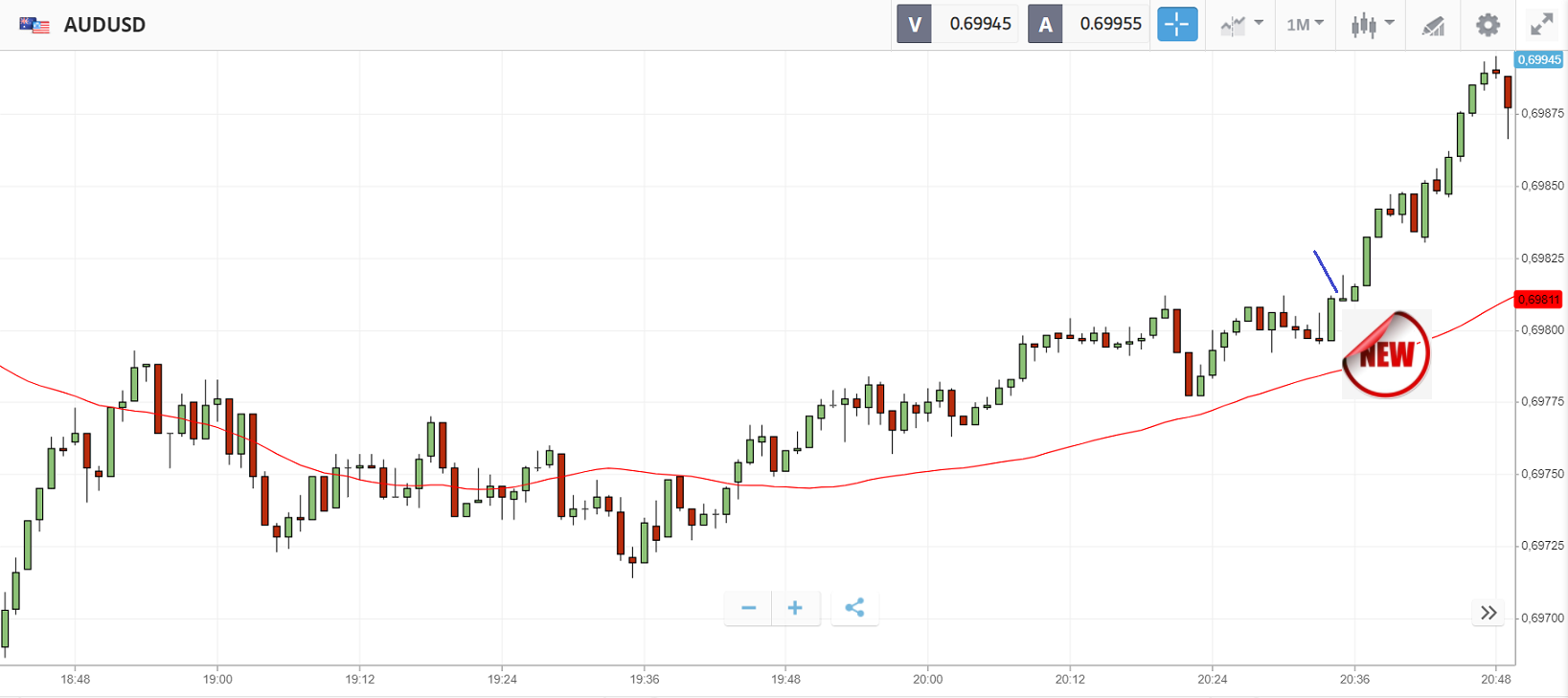Click the 0.69750 price axis label
The image size is (1568, 698).
tap(1542, 474)
